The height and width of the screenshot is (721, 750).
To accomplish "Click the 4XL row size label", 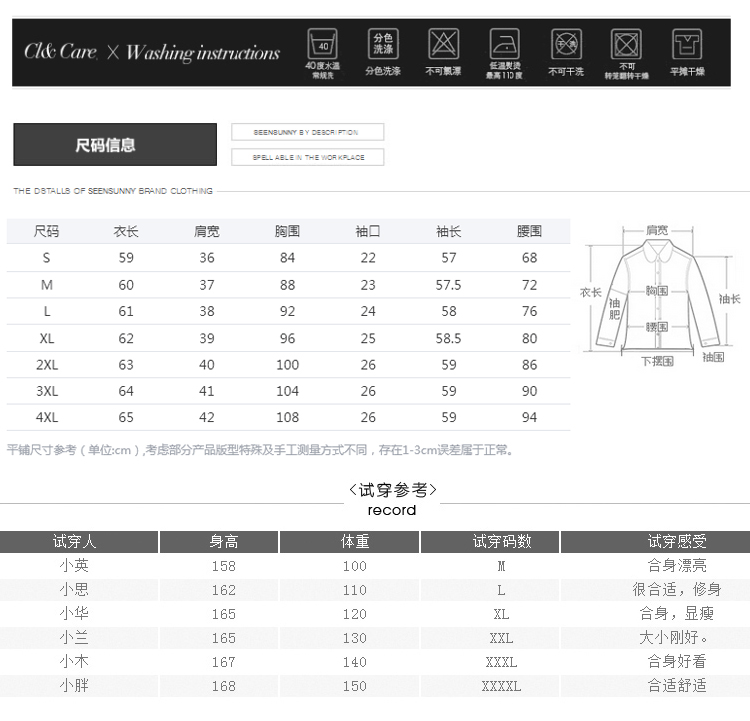I will (46, 417).
